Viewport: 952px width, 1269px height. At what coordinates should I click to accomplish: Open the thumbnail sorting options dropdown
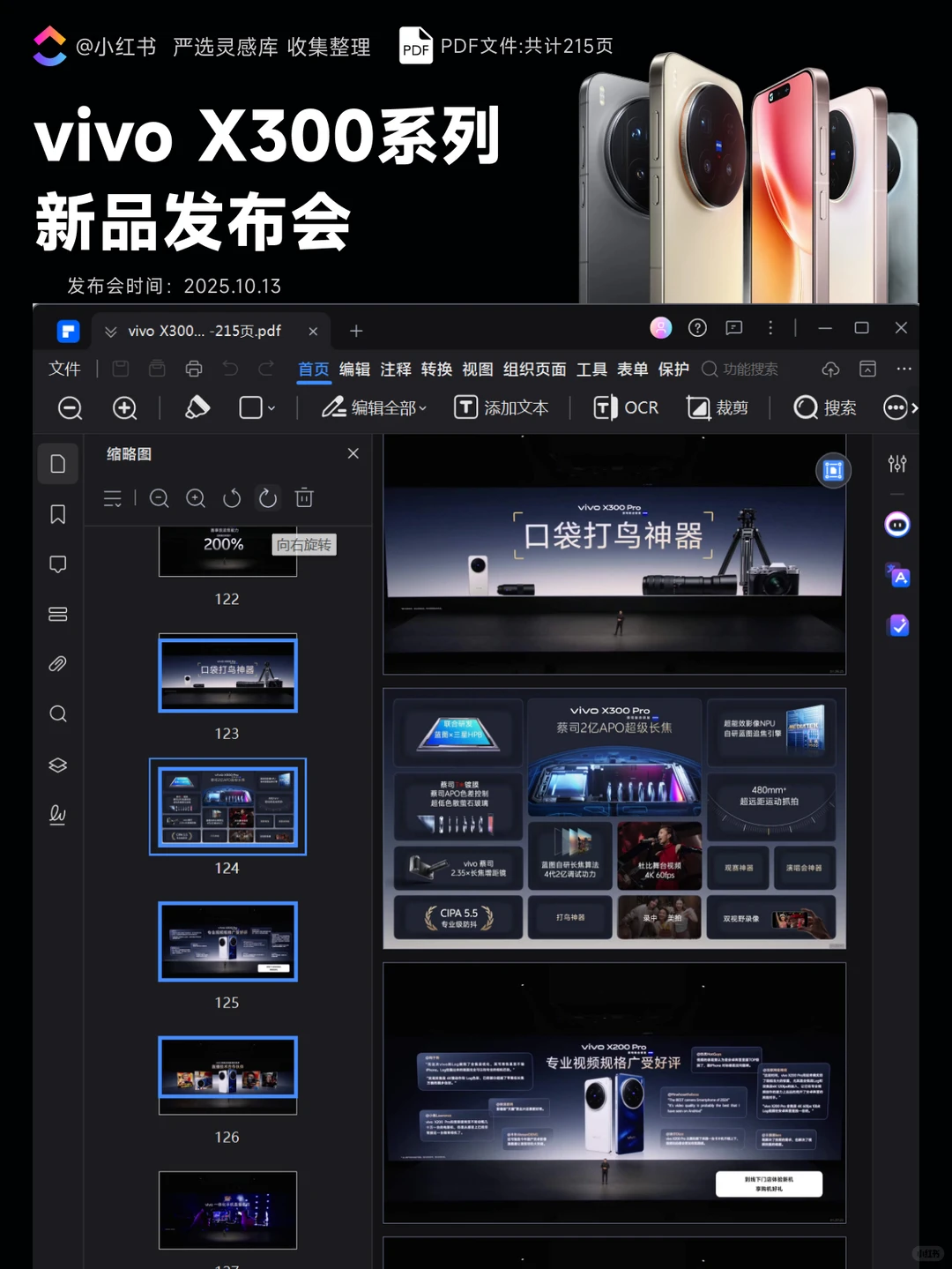[113, 498]
